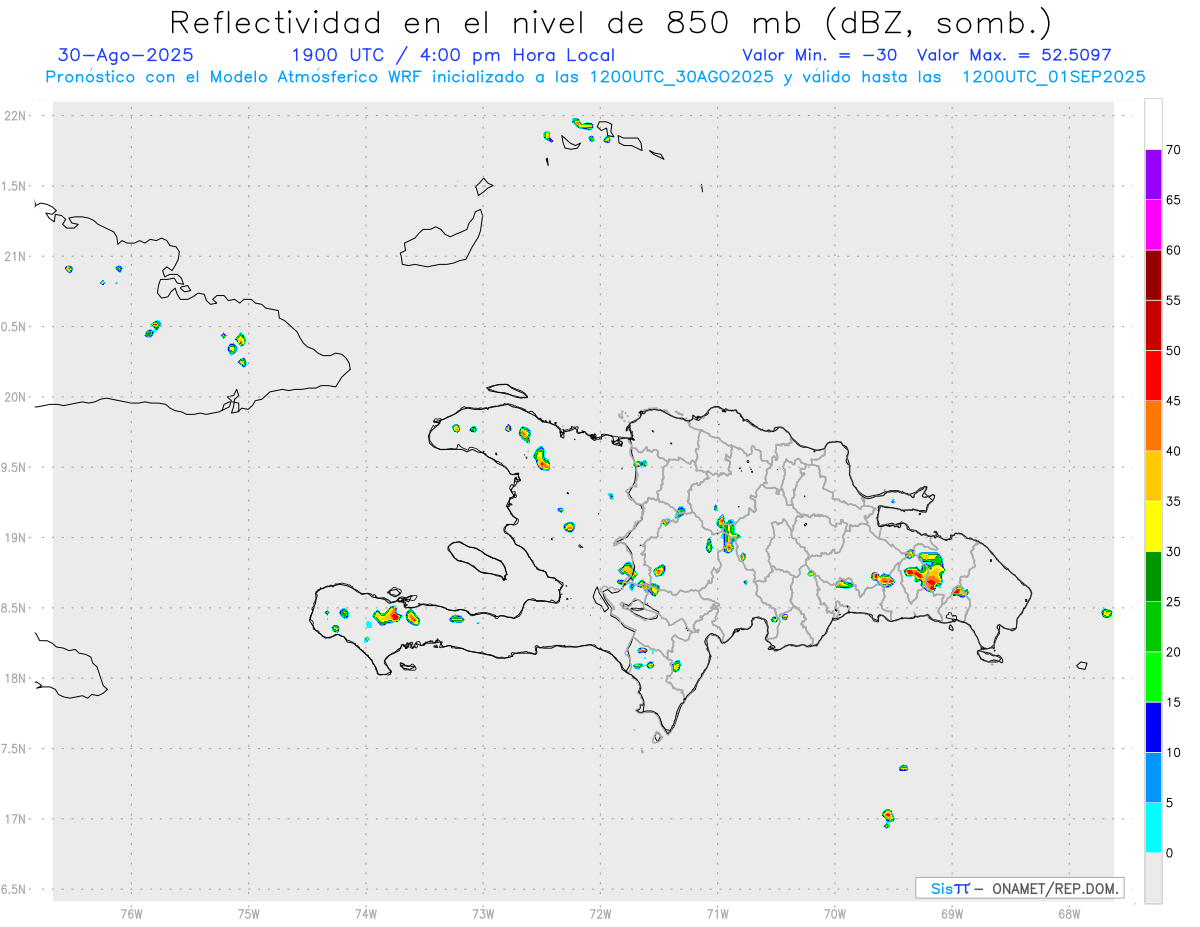This screenshot has width=1200, height=927.
Task: Click the colorbar value label '5'
Action: [1169, 803]
